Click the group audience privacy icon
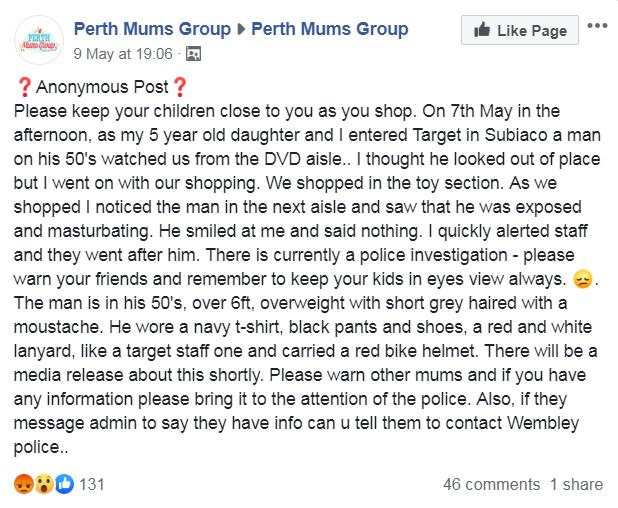Image resolution: width=618 pixels, height=508 pixels. point(193,54)
